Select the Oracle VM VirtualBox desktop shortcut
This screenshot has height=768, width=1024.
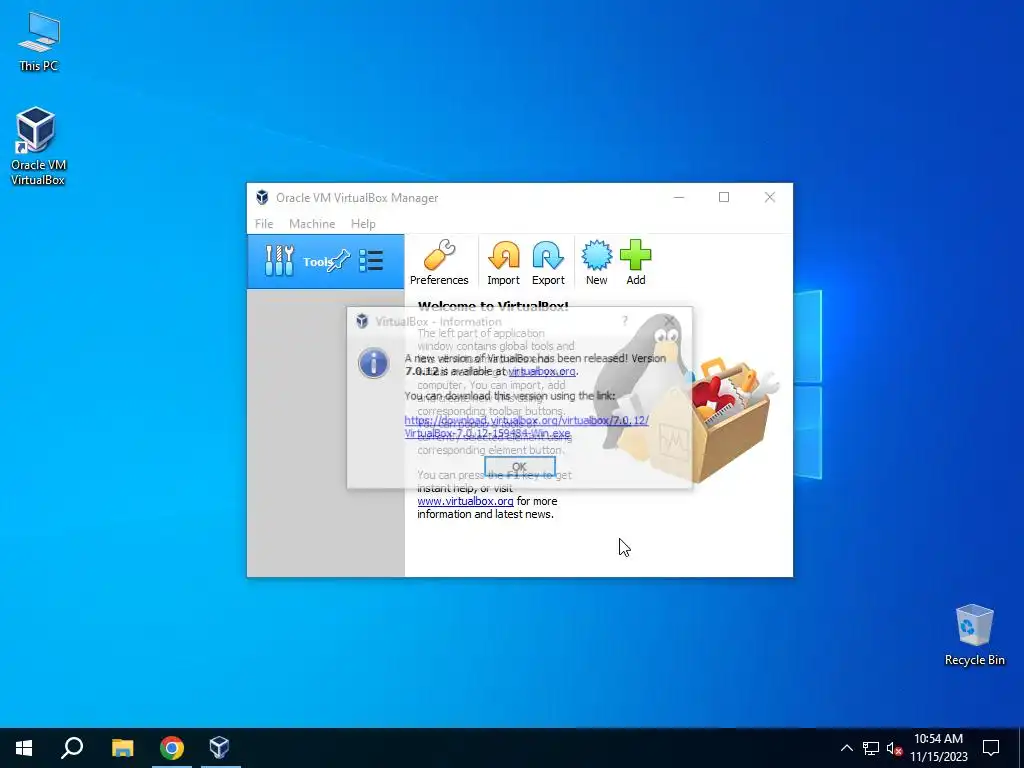coord(38,146)
